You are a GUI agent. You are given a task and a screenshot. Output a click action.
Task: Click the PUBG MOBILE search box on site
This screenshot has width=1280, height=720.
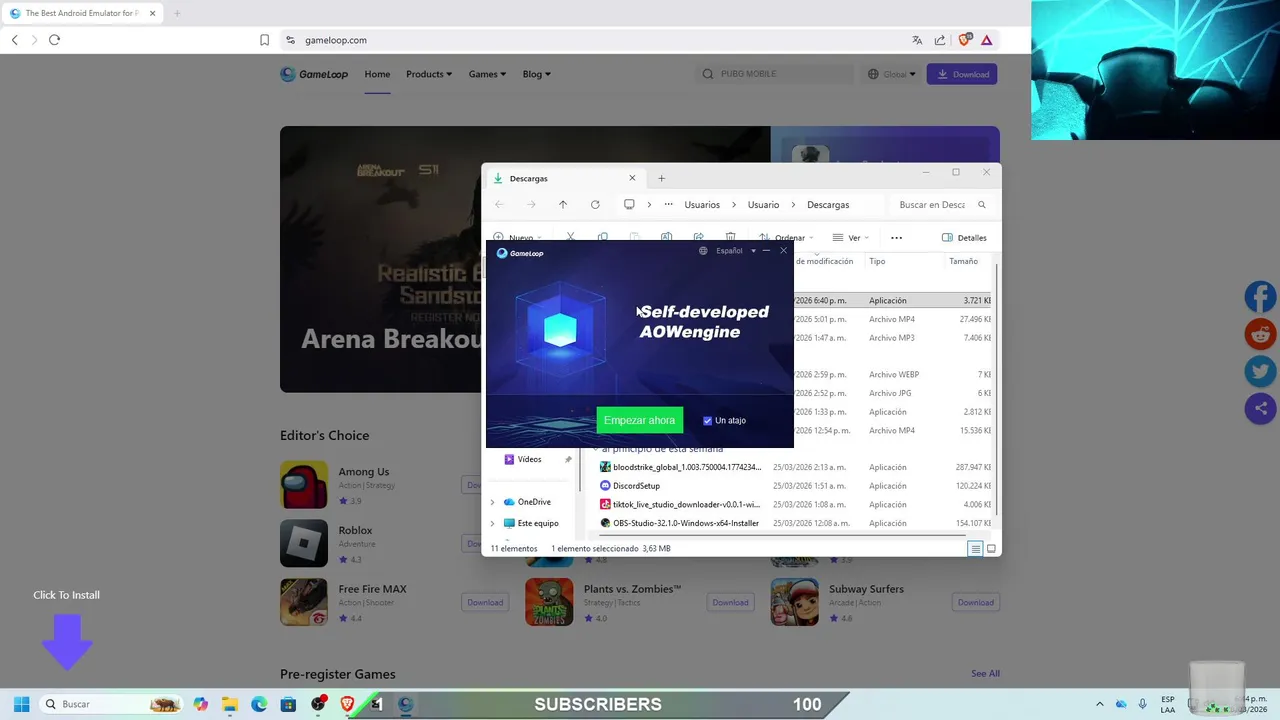pos(775,74)
